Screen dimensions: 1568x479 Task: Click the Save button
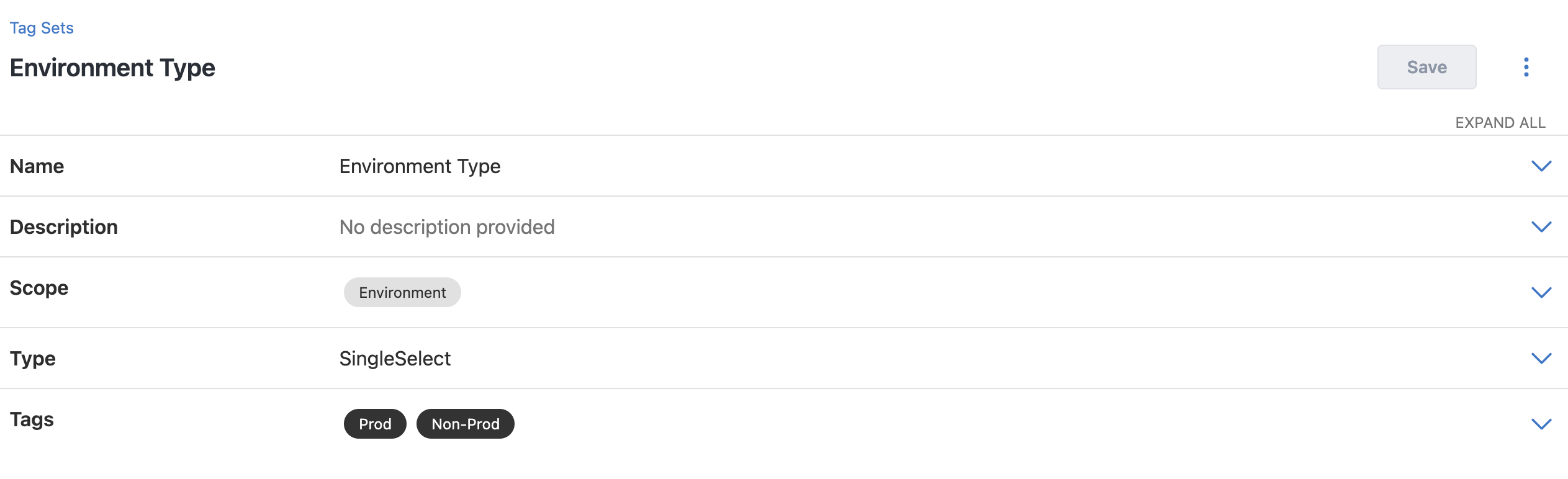1426,67
